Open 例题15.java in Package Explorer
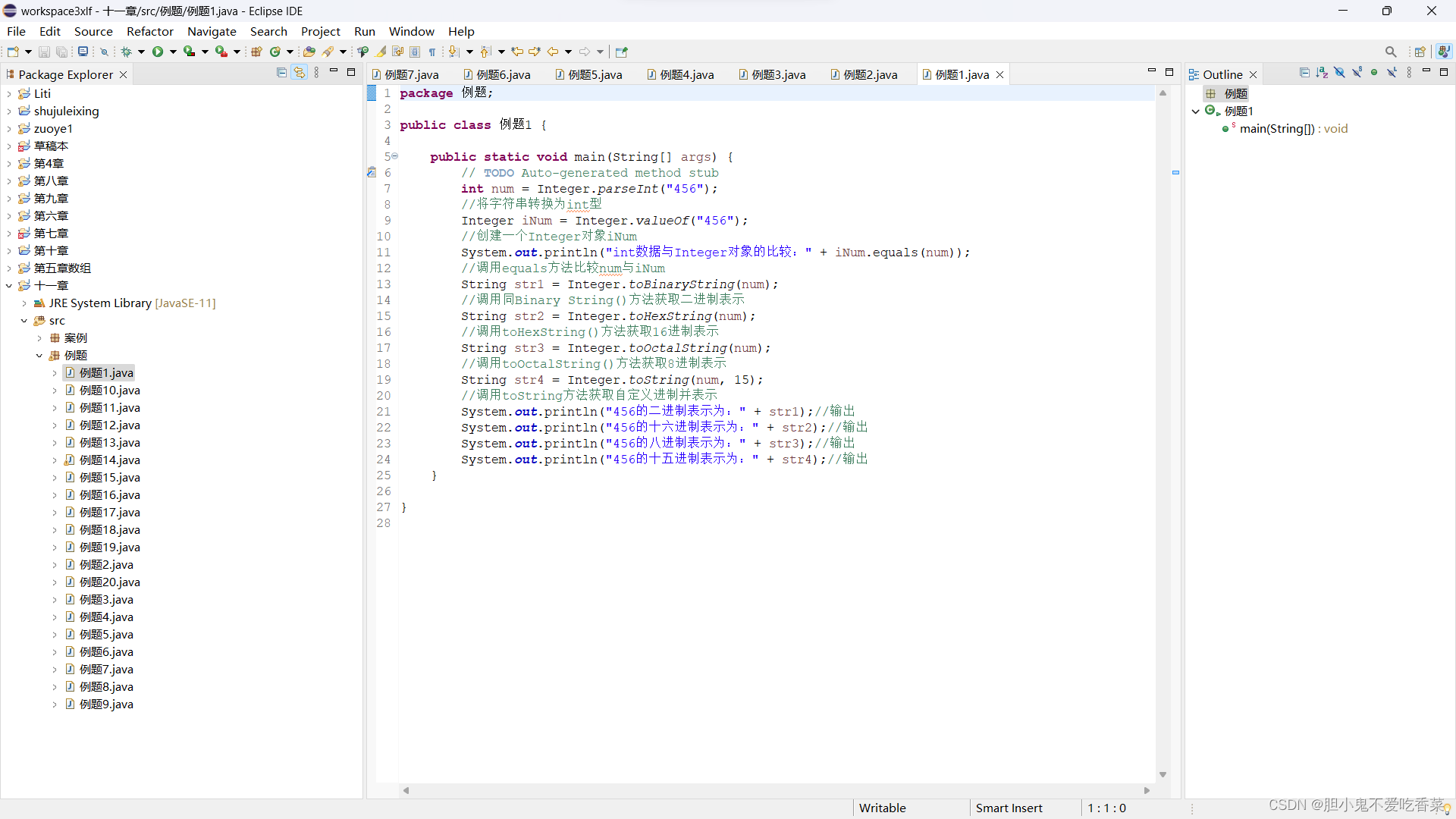This screenshot has width=1456, height=819. (109, 478)
